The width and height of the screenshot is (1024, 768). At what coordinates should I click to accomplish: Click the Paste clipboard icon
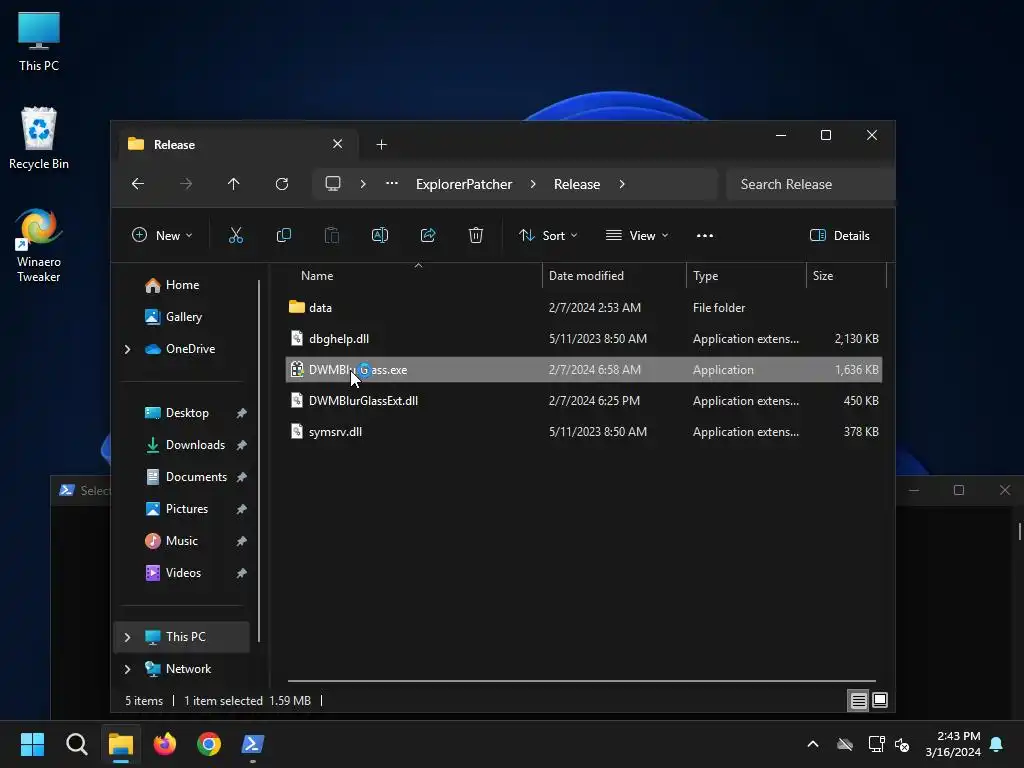click(x=332, y=235)
